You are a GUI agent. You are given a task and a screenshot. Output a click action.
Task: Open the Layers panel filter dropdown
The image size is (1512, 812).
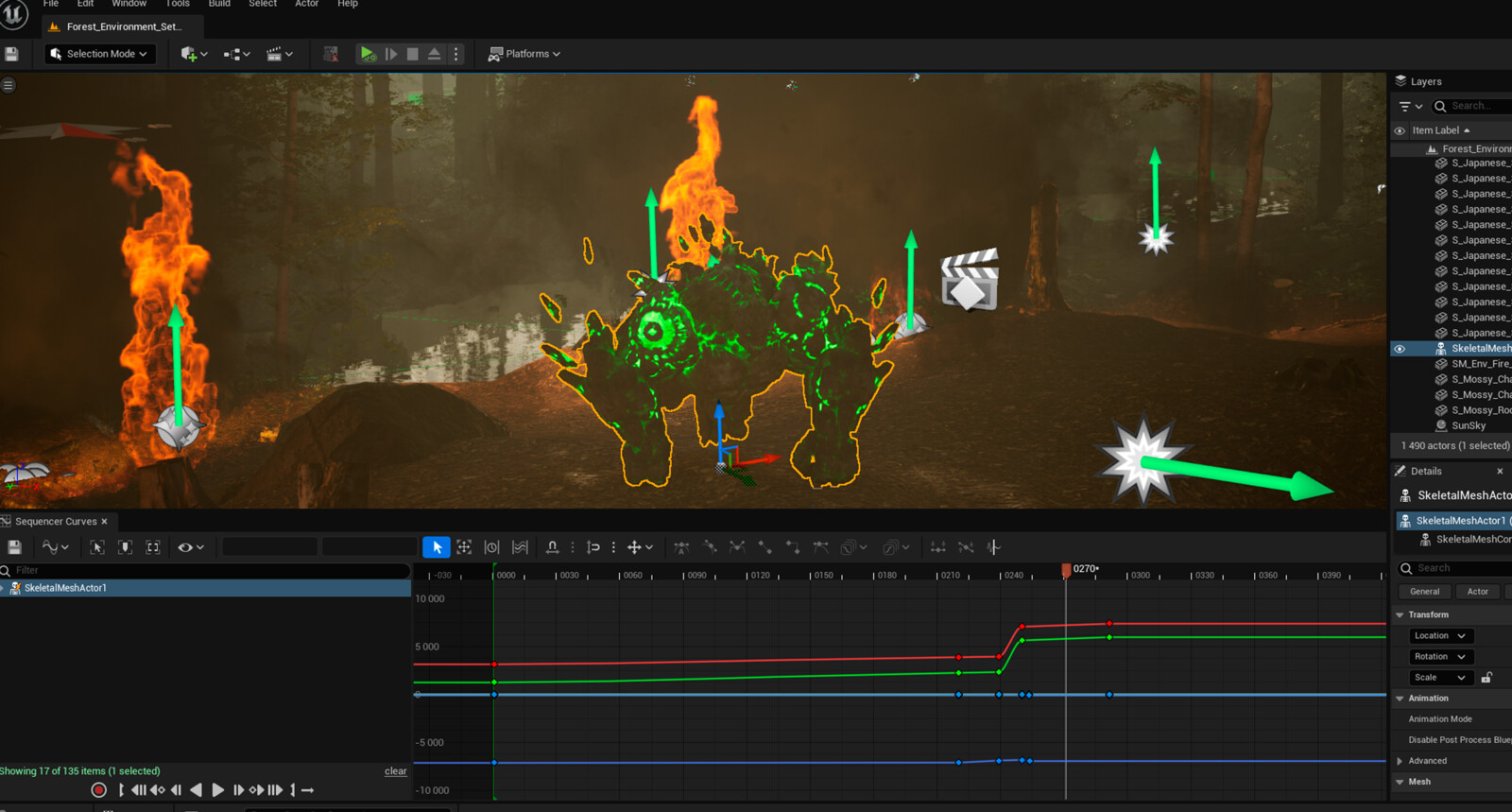pos(1410,106)
